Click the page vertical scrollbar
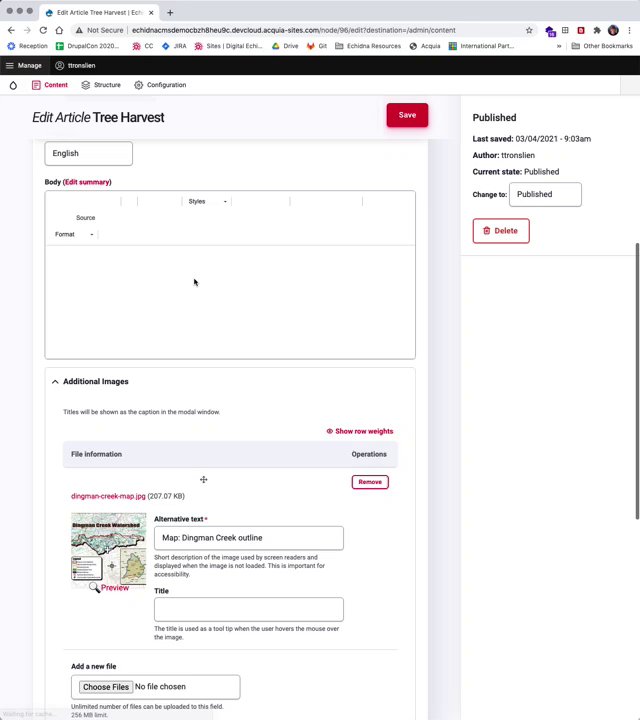The width and height of the screenshot is (640, 720). click(637, 381)
